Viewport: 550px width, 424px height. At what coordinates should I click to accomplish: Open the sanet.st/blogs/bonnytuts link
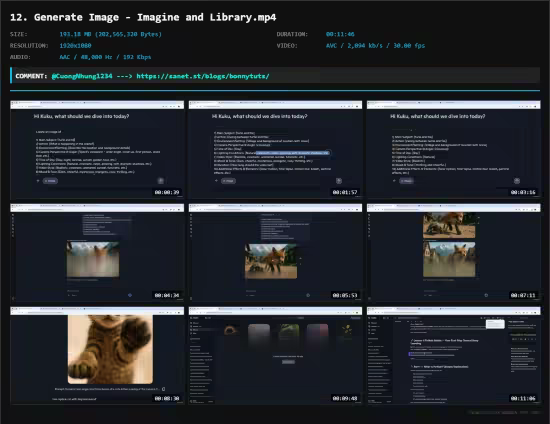coord(203,76)
